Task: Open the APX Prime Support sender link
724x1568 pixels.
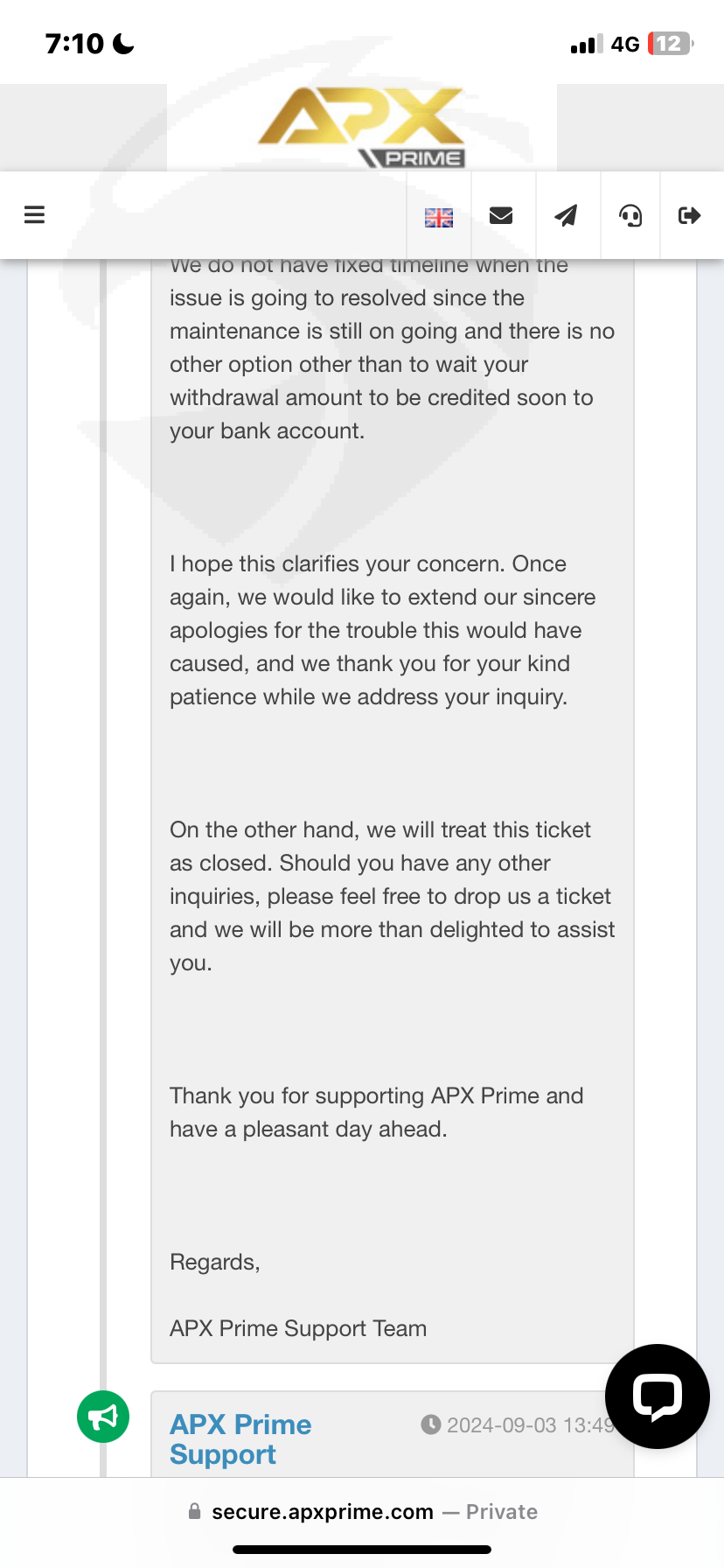Action: click(240, 1438)
